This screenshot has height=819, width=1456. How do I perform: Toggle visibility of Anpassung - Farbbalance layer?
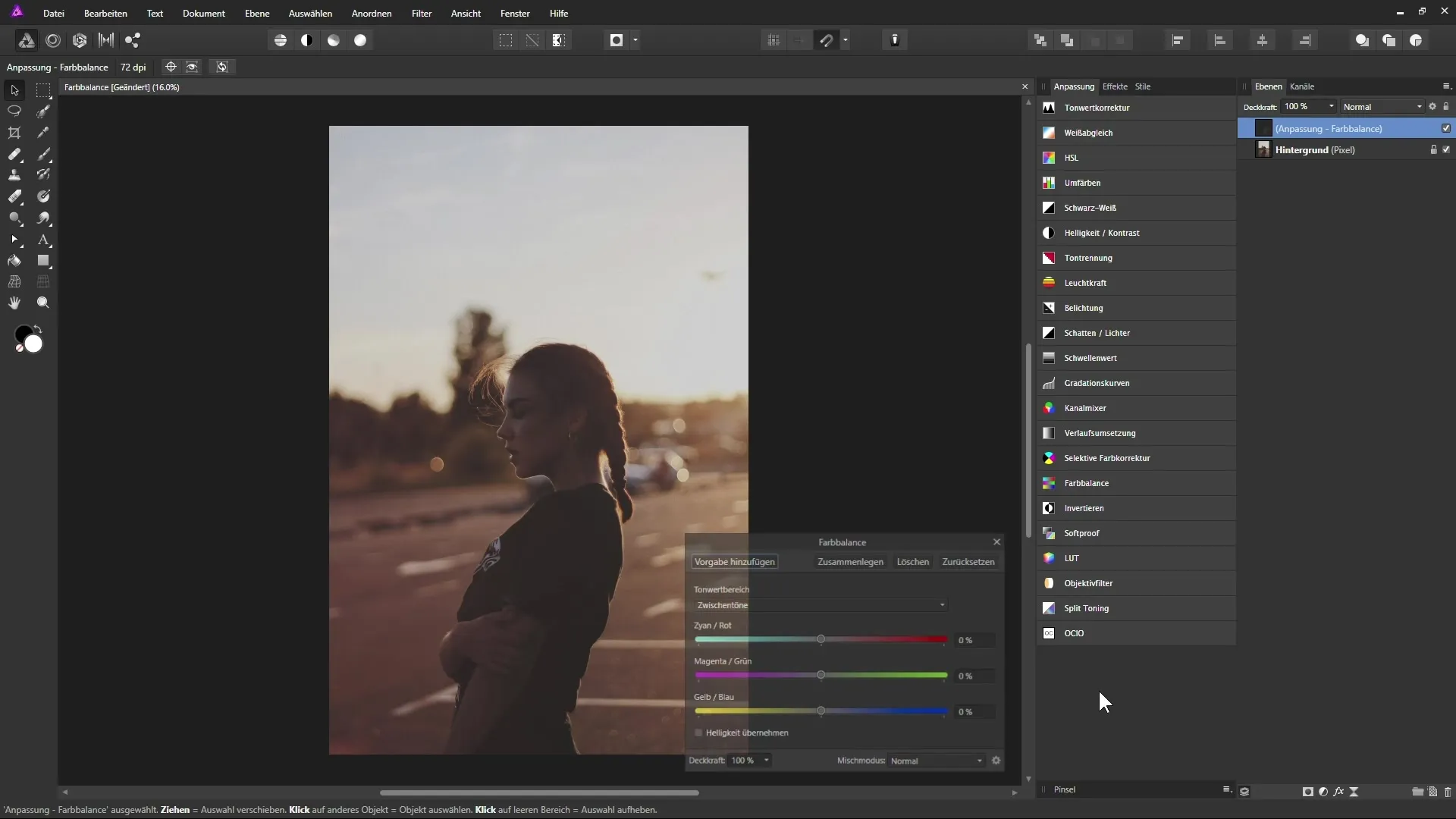pos(1446,128)
